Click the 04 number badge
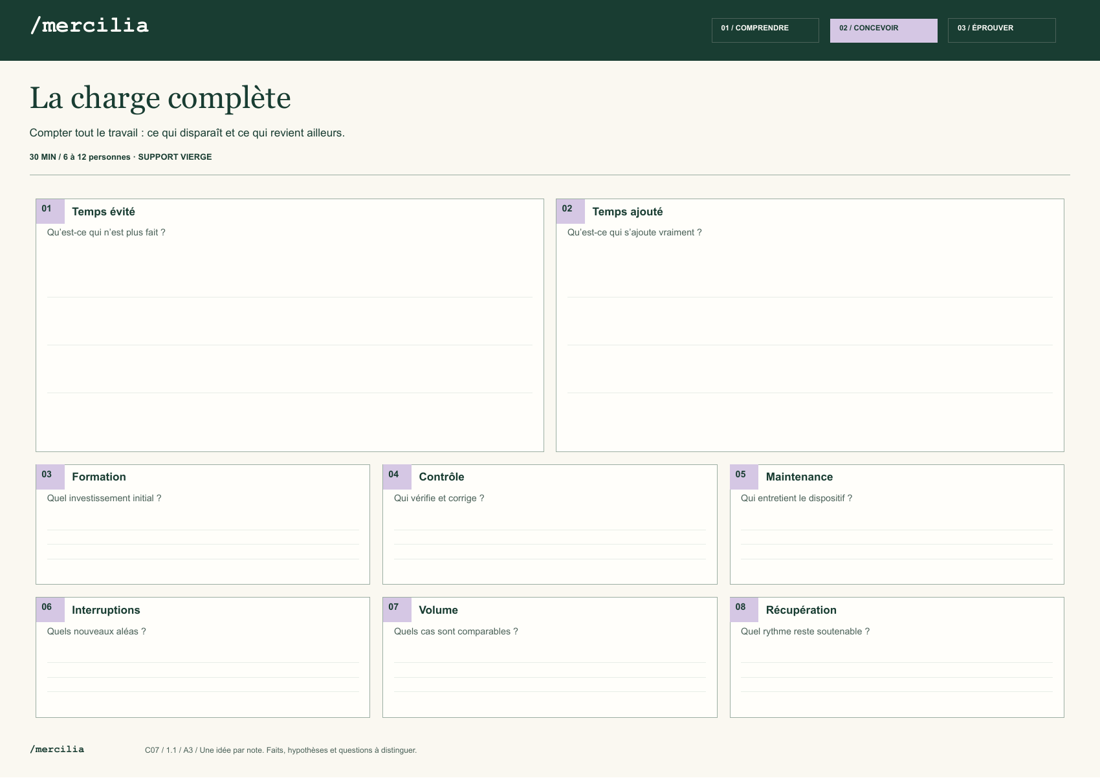 click(x=397, y=476)
